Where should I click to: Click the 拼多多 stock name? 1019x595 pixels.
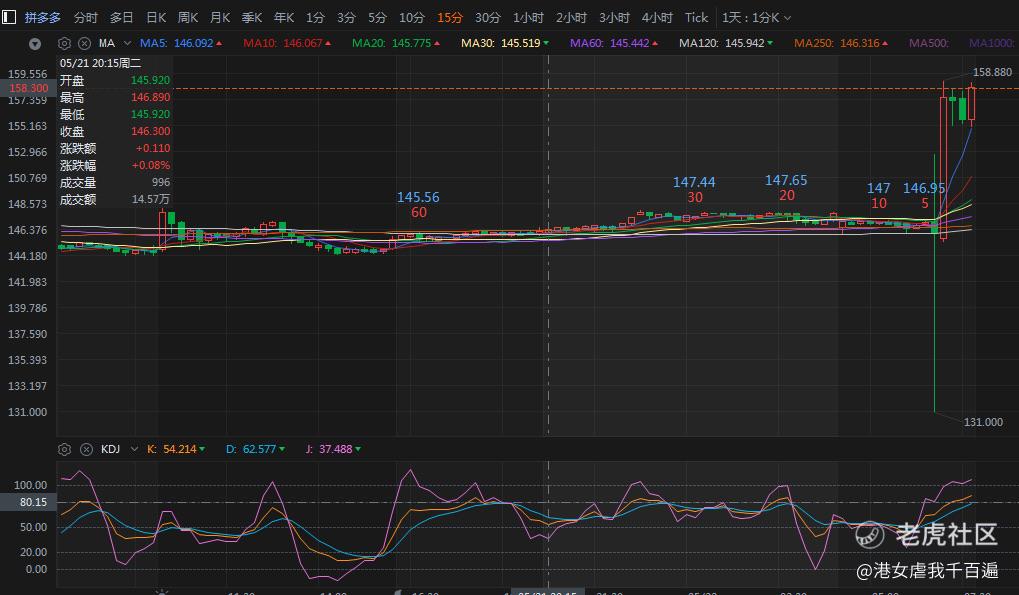pyautogui.click(x=43, y=18)
